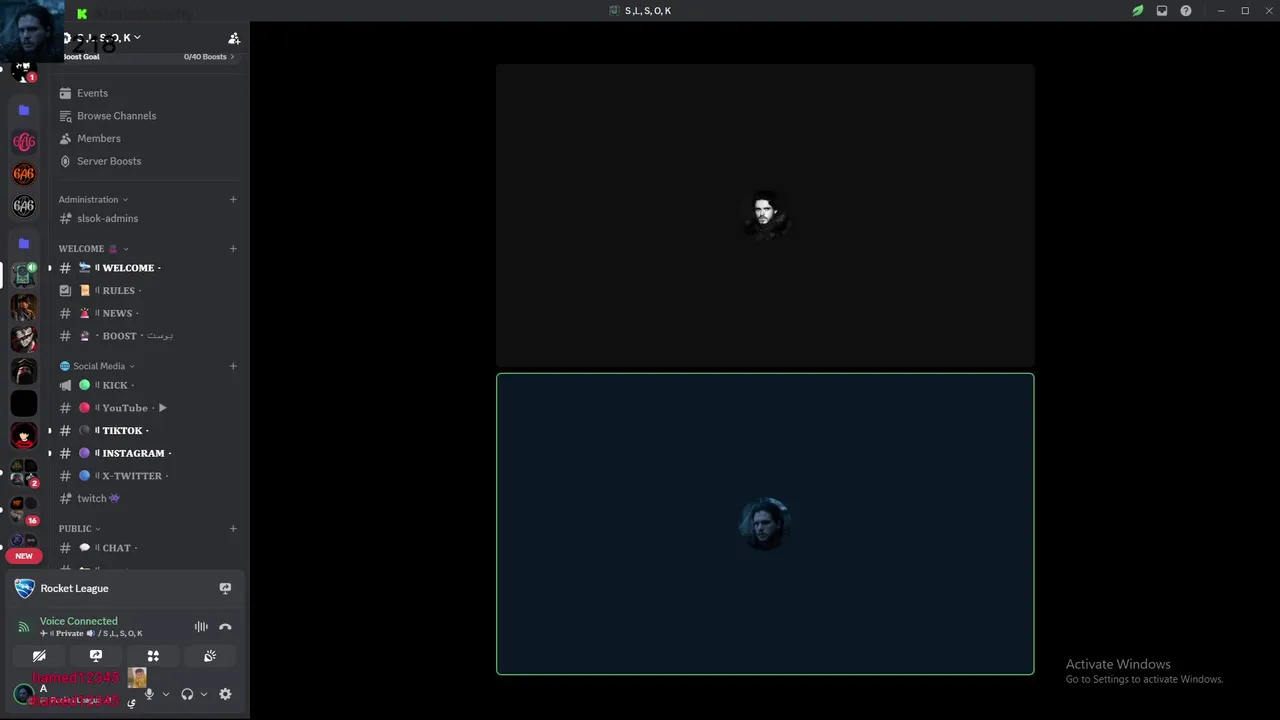Click the first purple server folder icon
The height and width of the screenshot is (720, 1280).
click(x=24, y=110)
